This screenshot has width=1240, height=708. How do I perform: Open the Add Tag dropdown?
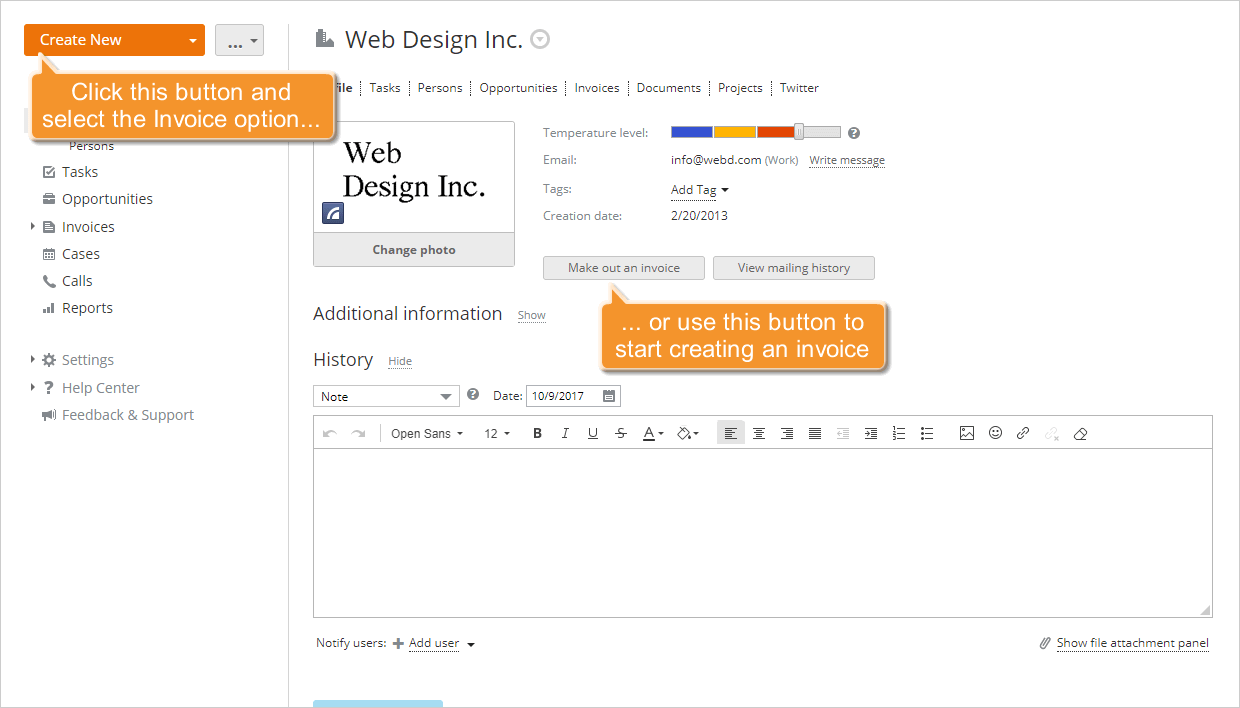coord(699,190)
